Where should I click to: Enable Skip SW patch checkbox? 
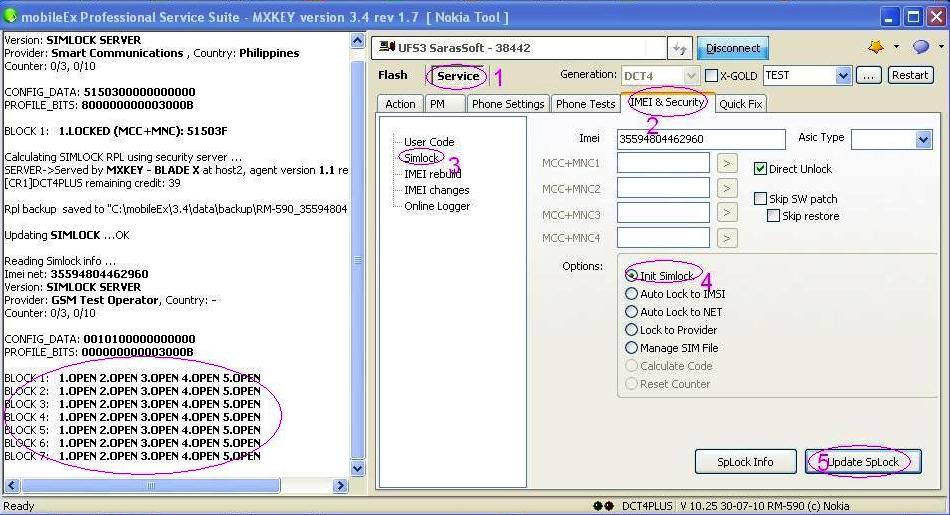tap(760, 198)
